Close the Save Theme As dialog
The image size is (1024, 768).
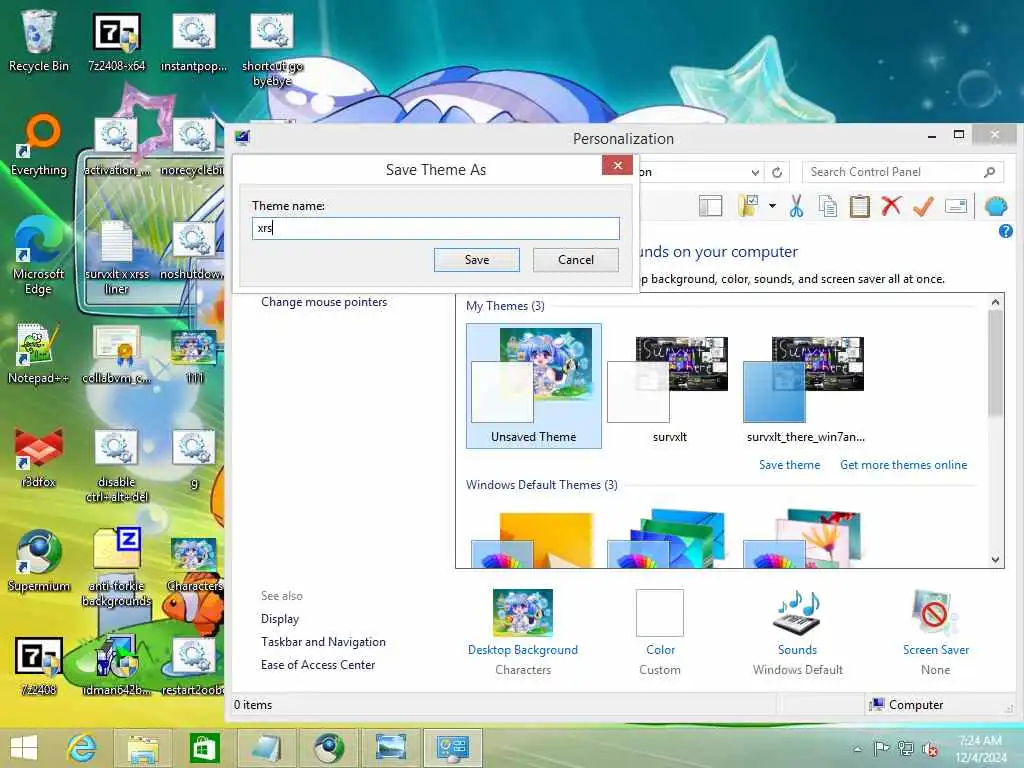(617, 165)
